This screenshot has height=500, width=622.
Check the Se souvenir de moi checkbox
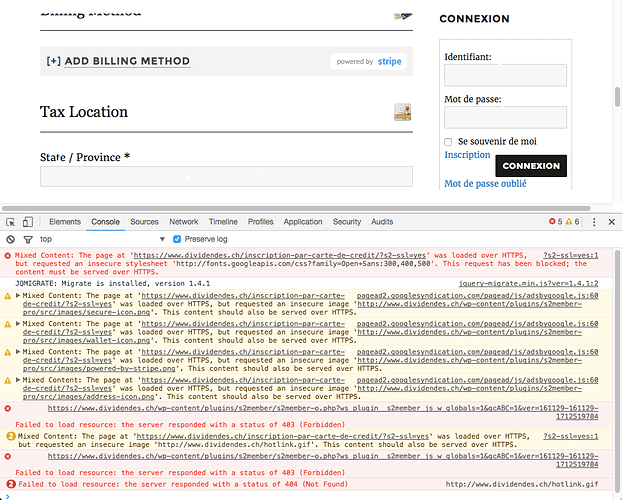(x=448, y=142)
